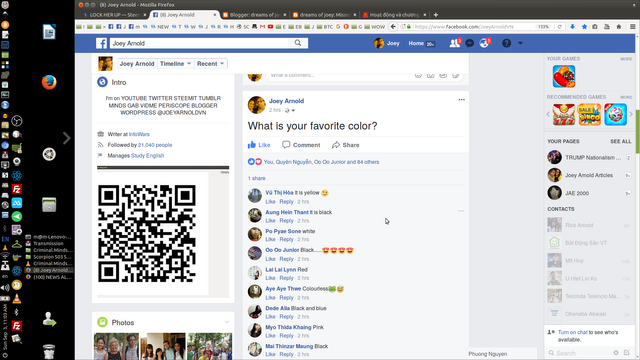Image resolution: width=640 pixels, height=360 pixels.
Task: Reply to Vũ Thị Hòa's comment
Action: (x=287, y=202)
